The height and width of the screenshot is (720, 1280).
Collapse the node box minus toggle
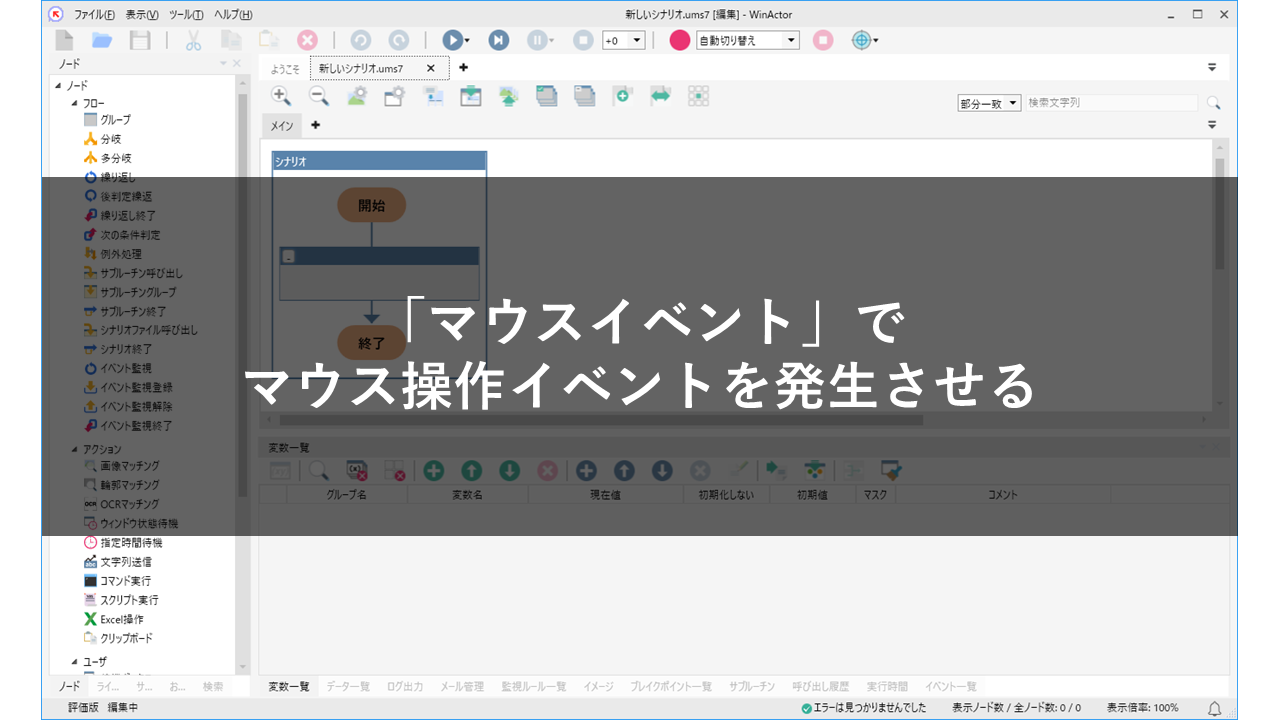click(289, 257)
